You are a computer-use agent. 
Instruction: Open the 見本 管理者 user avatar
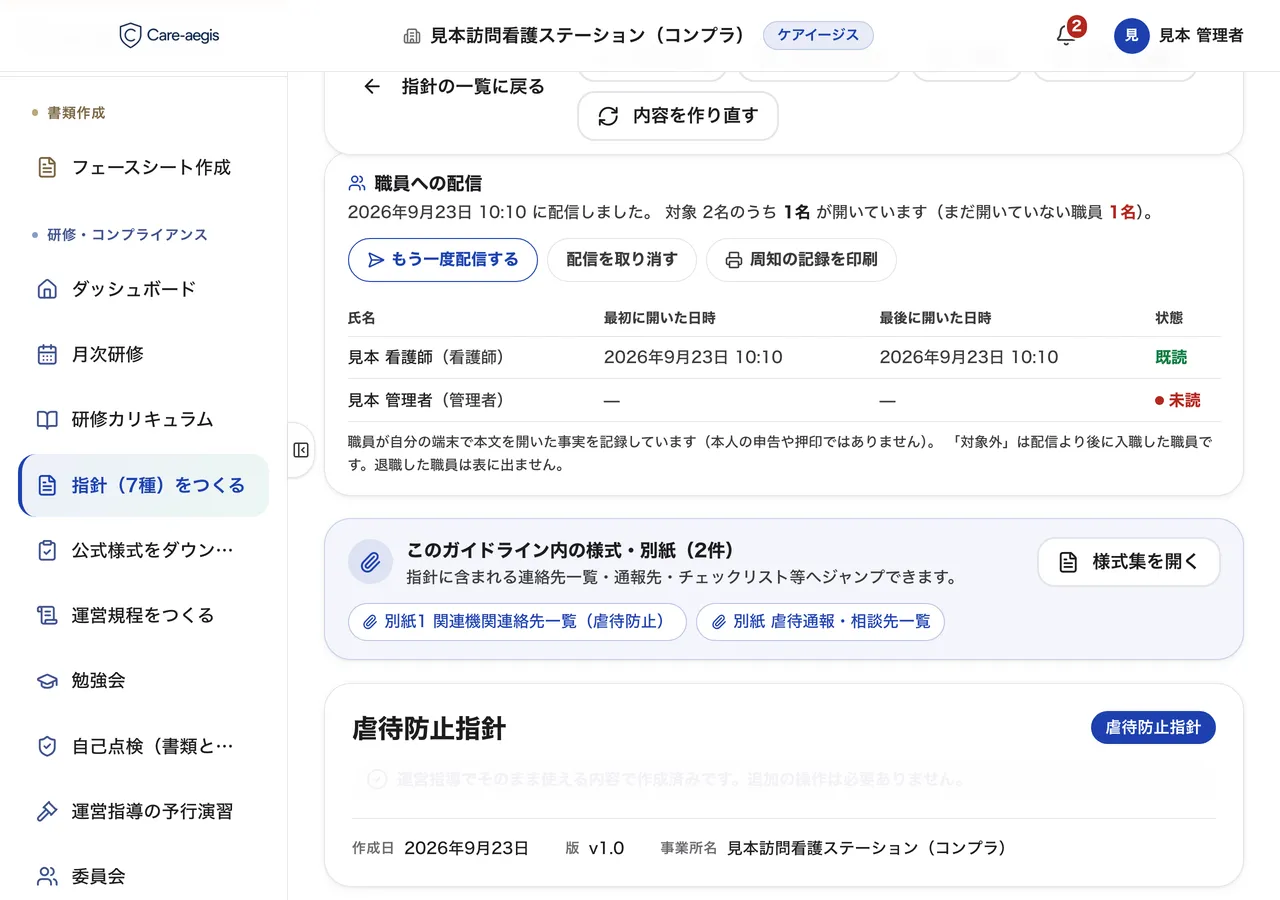pyautogui.click(x=1131, y=36)
